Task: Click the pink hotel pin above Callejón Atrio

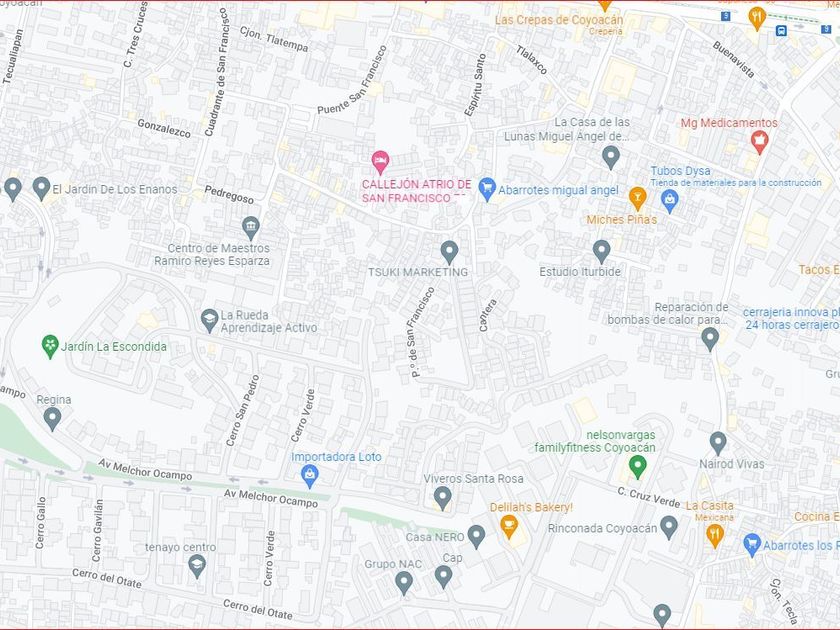Action: click(380, 162)
